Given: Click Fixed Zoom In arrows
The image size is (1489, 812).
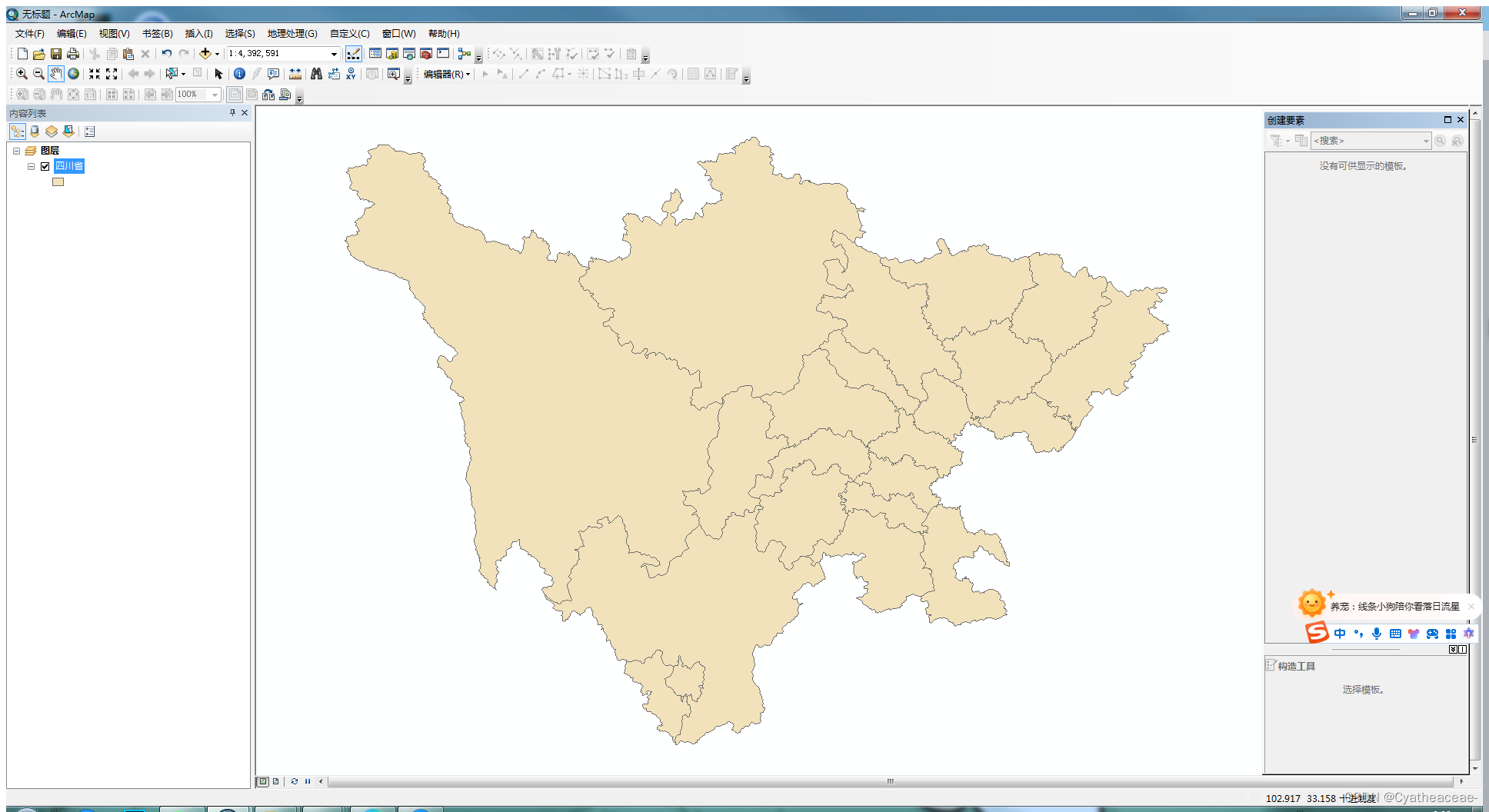Looking at the screenshot, I should pyautogui.click(x=95, y=74).
